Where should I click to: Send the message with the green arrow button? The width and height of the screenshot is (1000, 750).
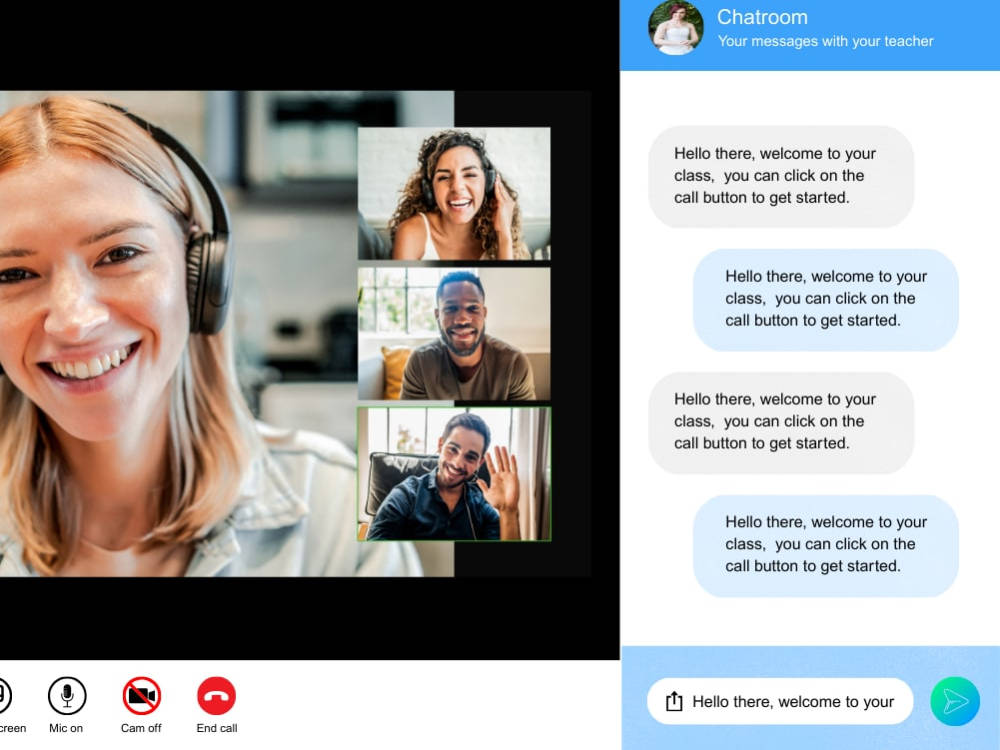coord(955,702)
